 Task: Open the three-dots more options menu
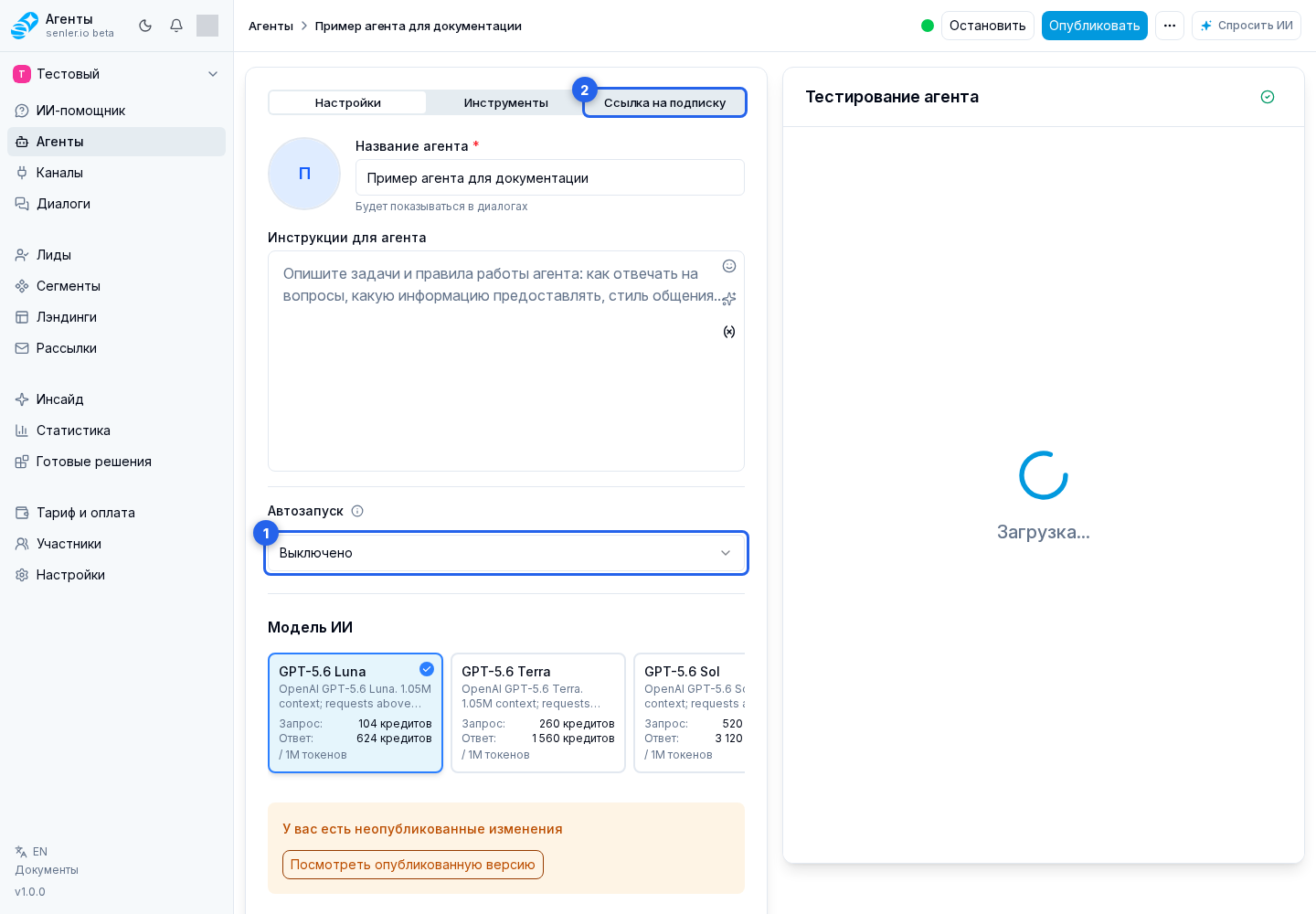(x=1170, y=26)
